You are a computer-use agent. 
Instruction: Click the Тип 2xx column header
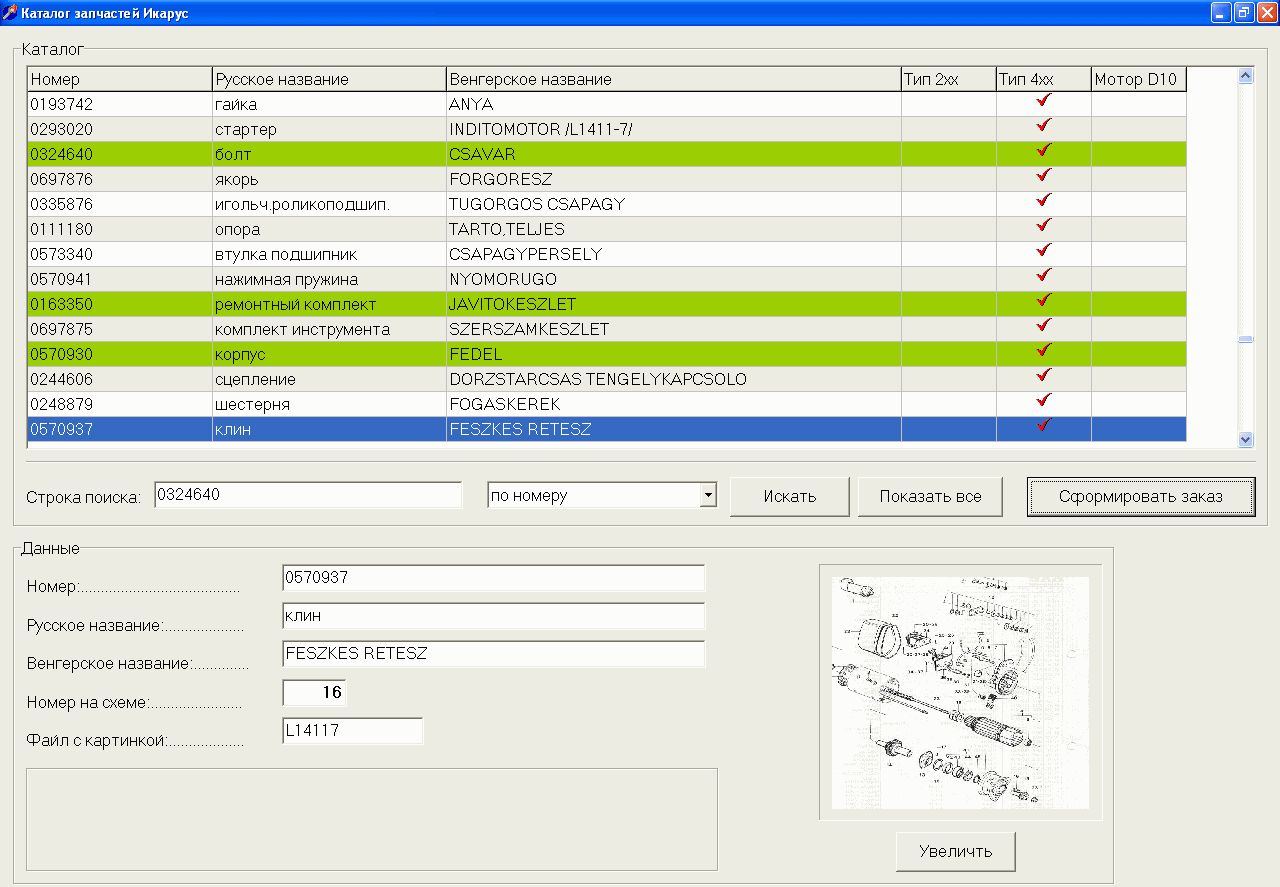[x=949, y=79]
